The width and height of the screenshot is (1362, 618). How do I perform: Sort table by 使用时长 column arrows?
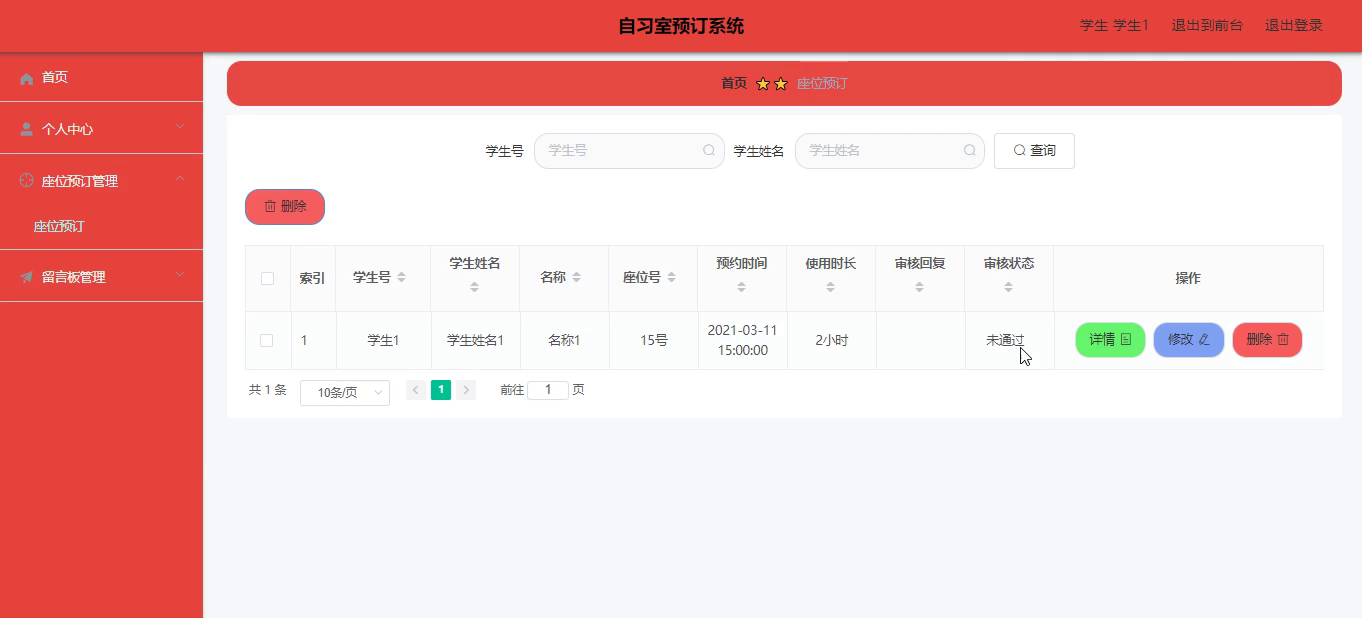(x=830, y=287)
